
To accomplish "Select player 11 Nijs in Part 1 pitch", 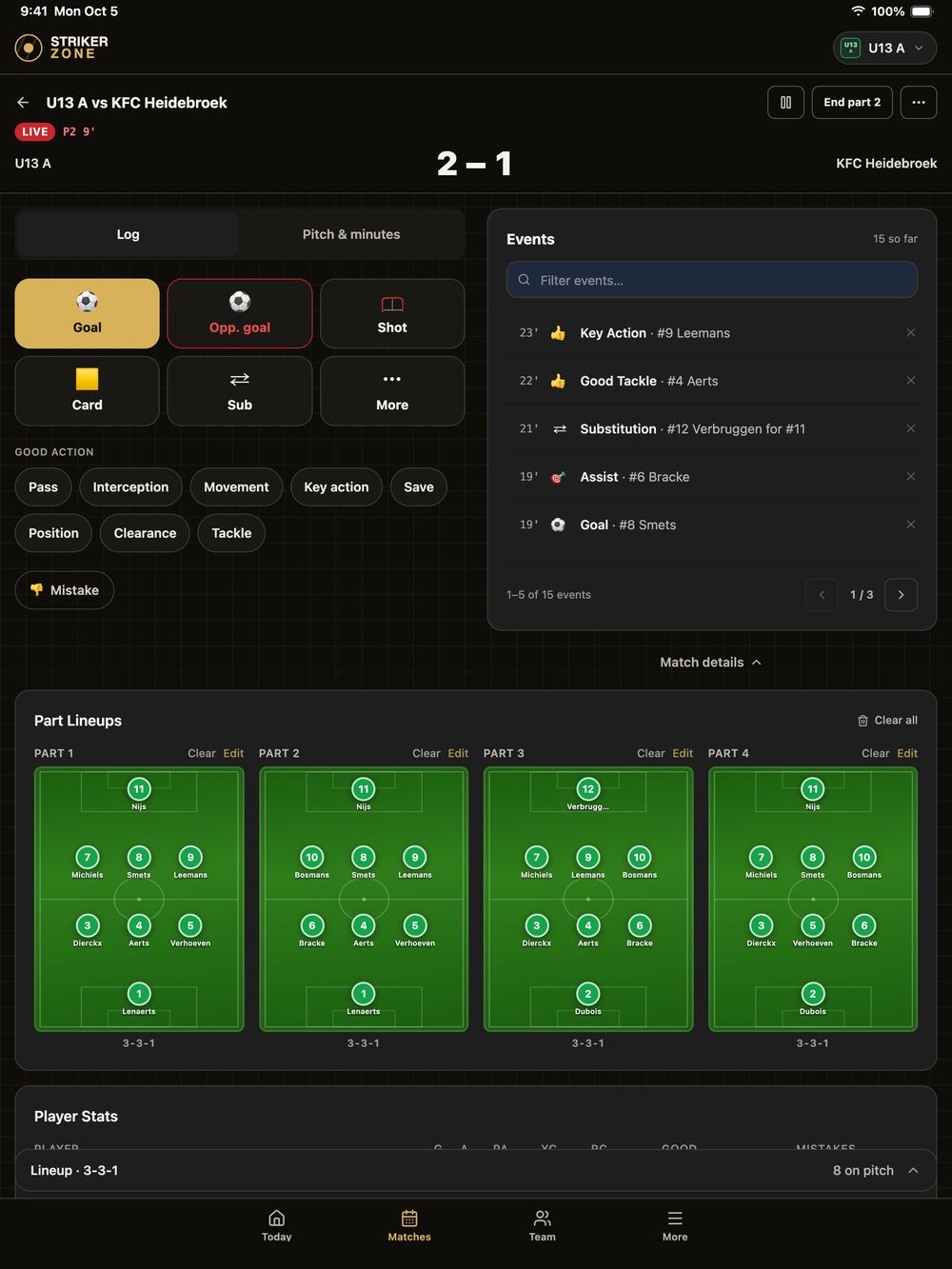I will tap(139, 793).
